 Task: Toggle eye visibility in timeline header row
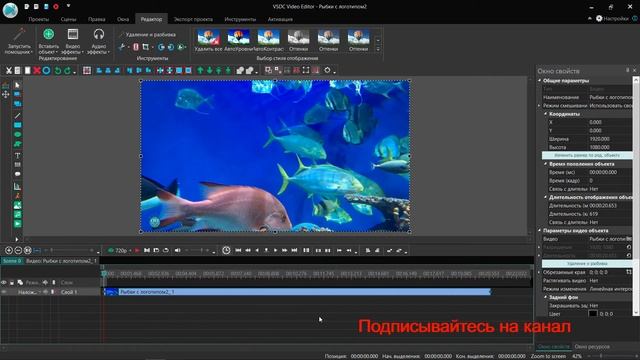point(4,282)
